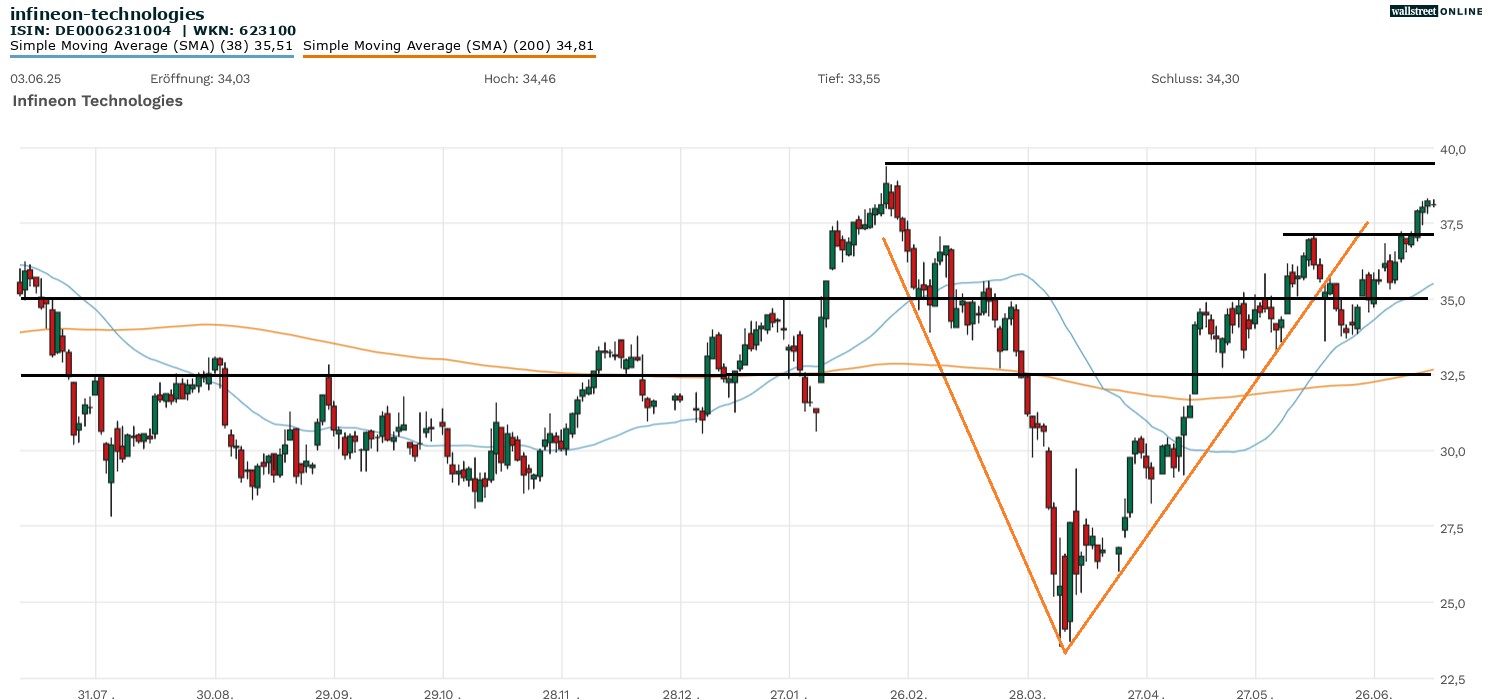
Task: Click the 40,0 price axis label
Action: tap(1453, 150)
